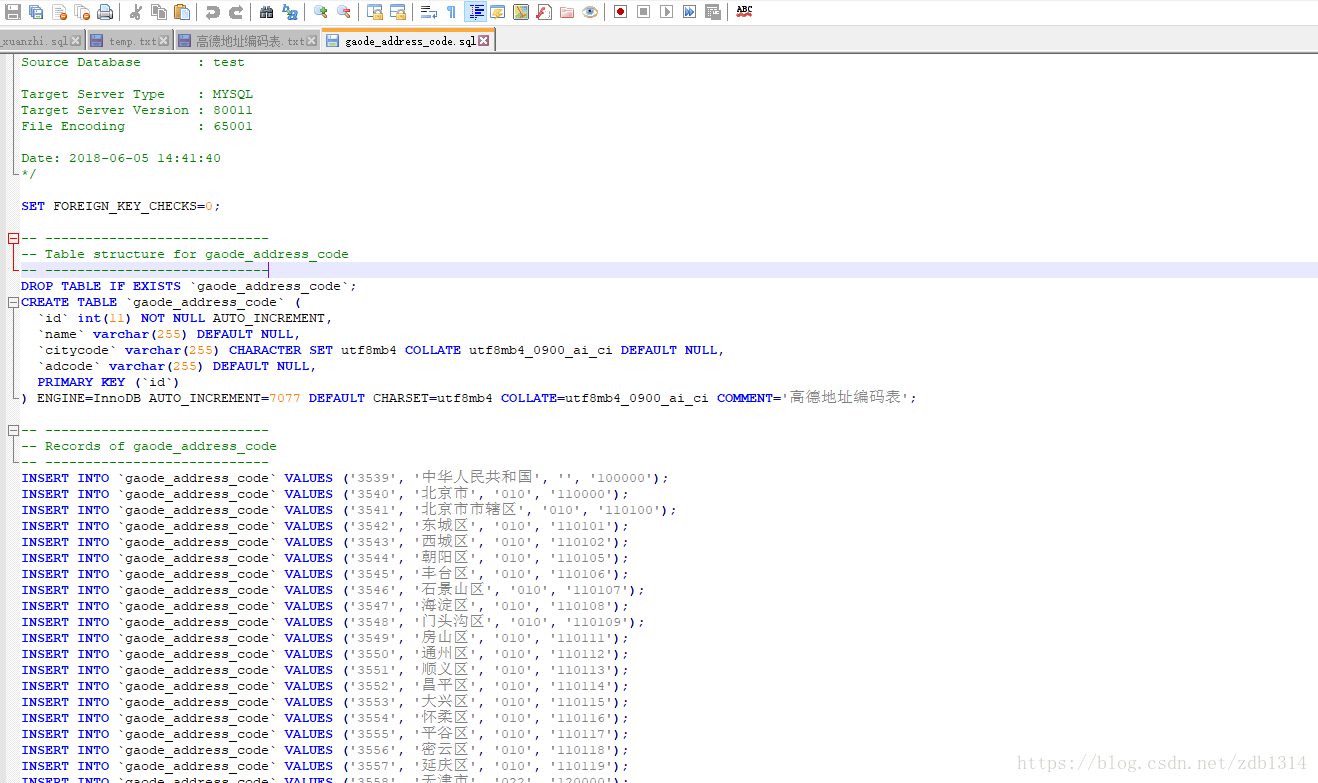The height and width of the screenshot is (783, 1318).
Task: Click the INSERT row with '大兴区'
Action: (325, 702)
